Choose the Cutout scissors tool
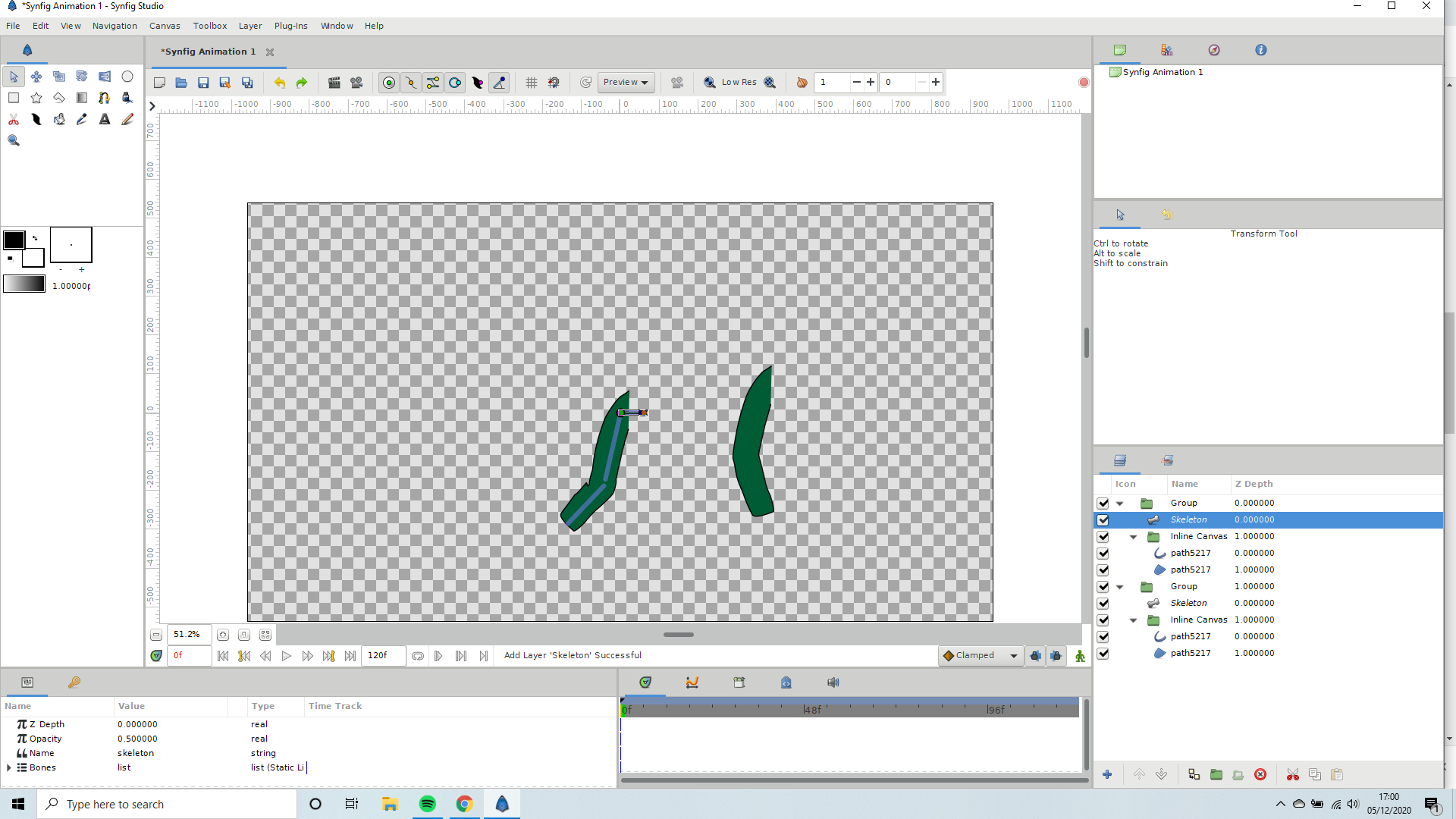 click(x=14, y=119)
